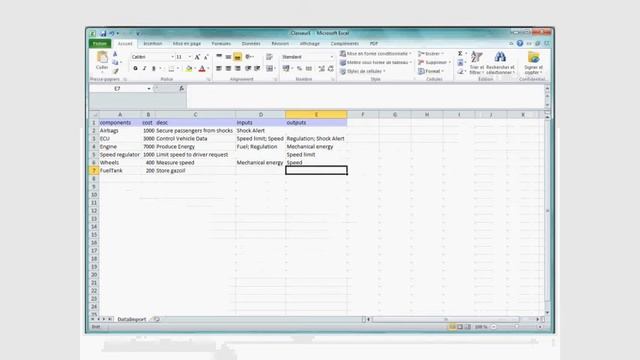Click the Supprimer cells button
Image resolution: width=640 pixels, height=360 pixels.
pyautogui.click(x=434, y=62)
